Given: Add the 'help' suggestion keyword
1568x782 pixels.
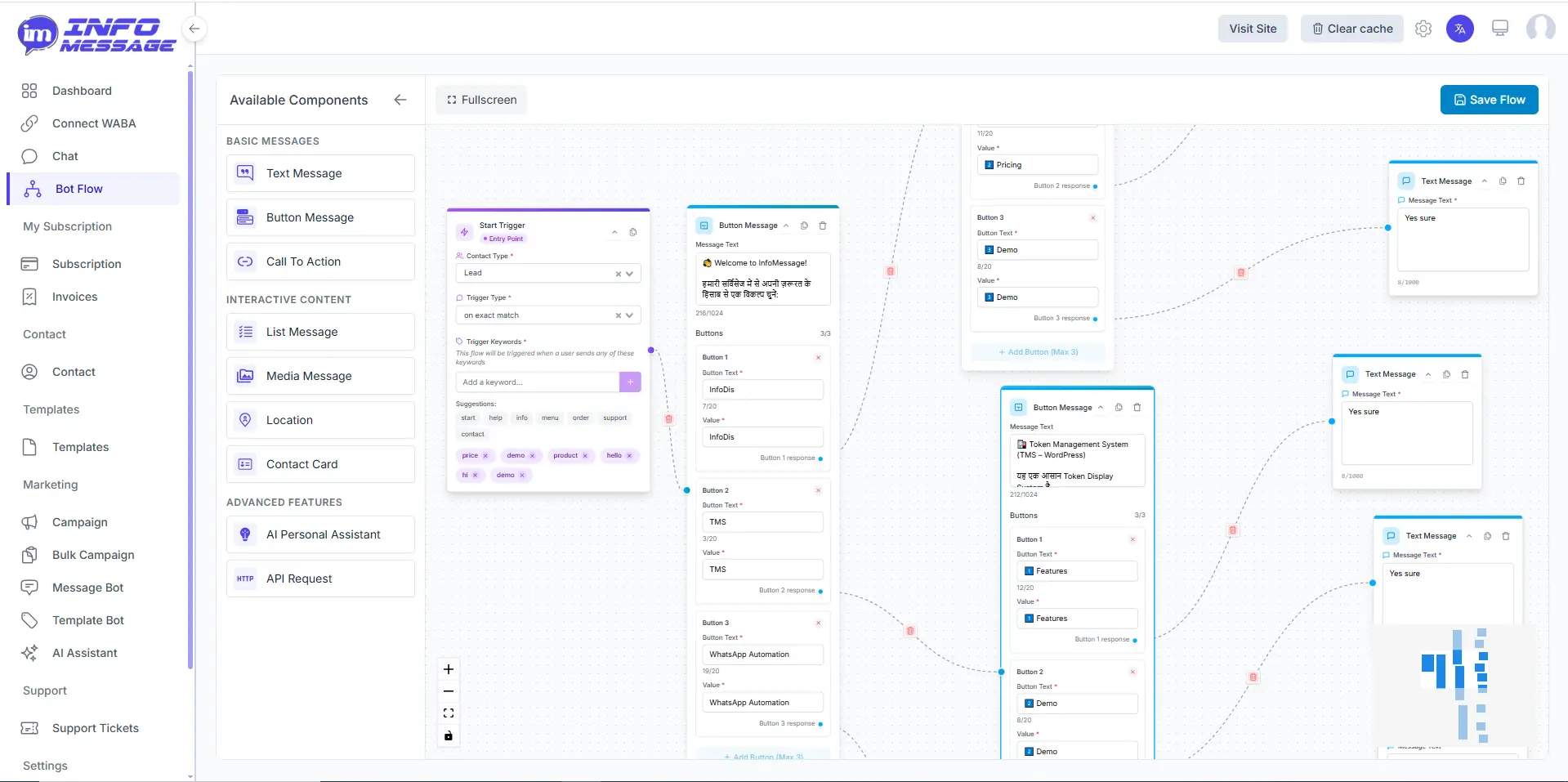Looking at the screenshot, I should point(495,418).
